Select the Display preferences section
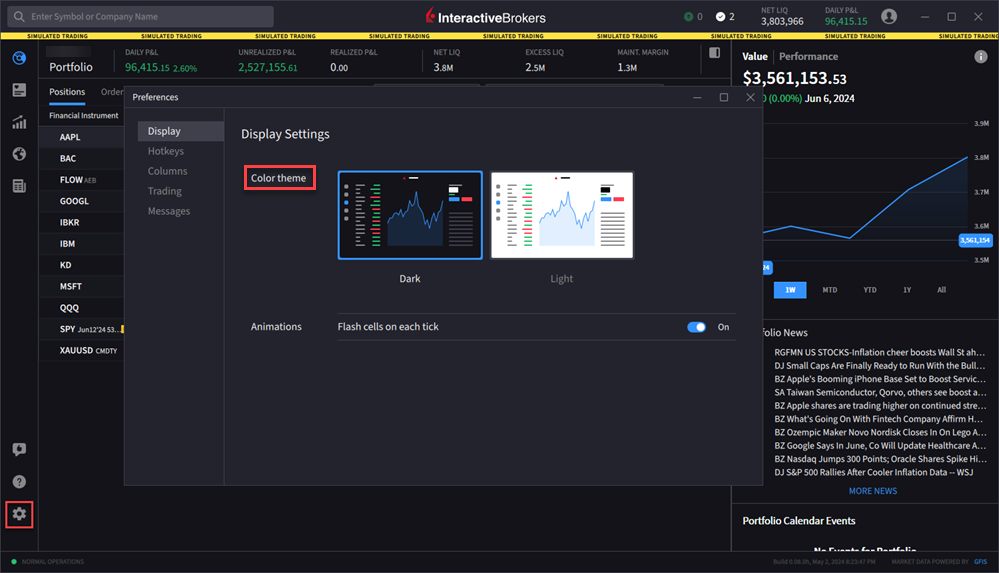Screen dimensions: 999x573 [x=180, y=131]
